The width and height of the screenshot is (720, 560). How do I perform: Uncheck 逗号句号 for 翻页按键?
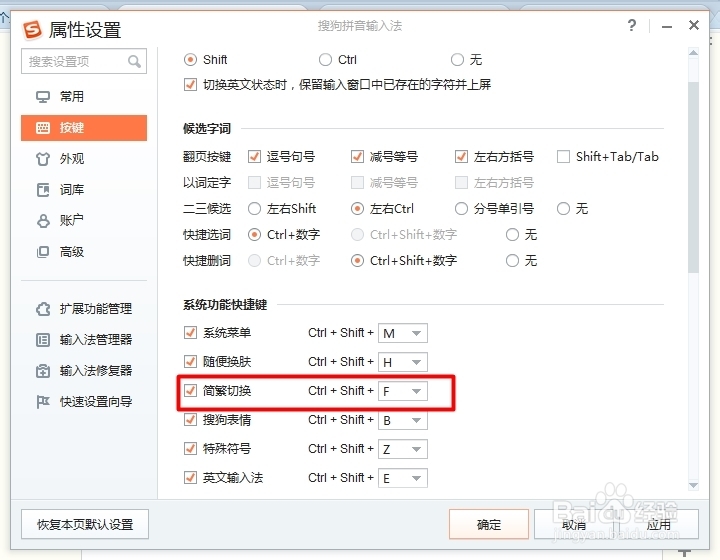254,157
